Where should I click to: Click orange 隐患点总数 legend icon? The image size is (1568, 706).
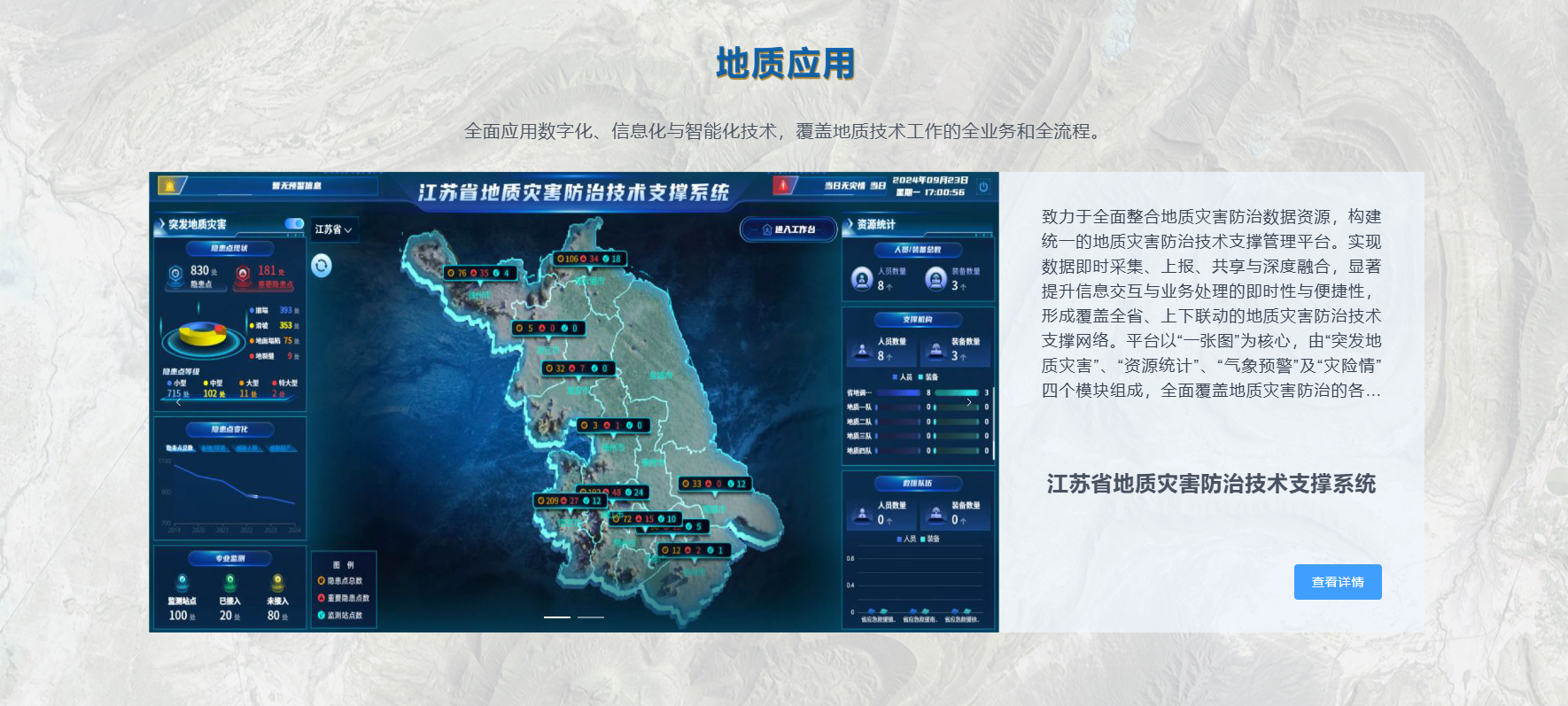click(x=322, y=580)
